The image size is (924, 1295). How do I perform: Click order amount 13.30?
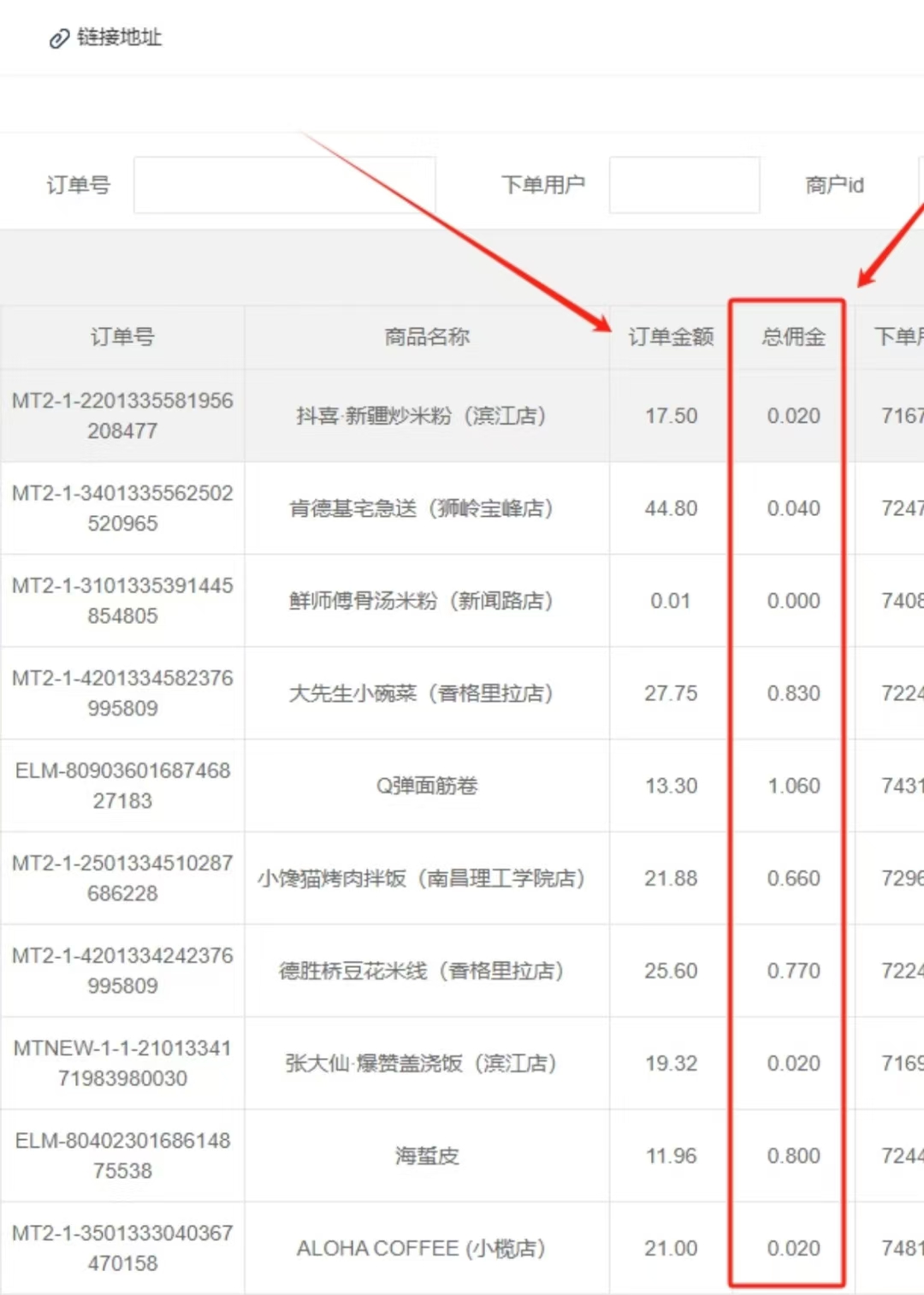tap(671, 786)
